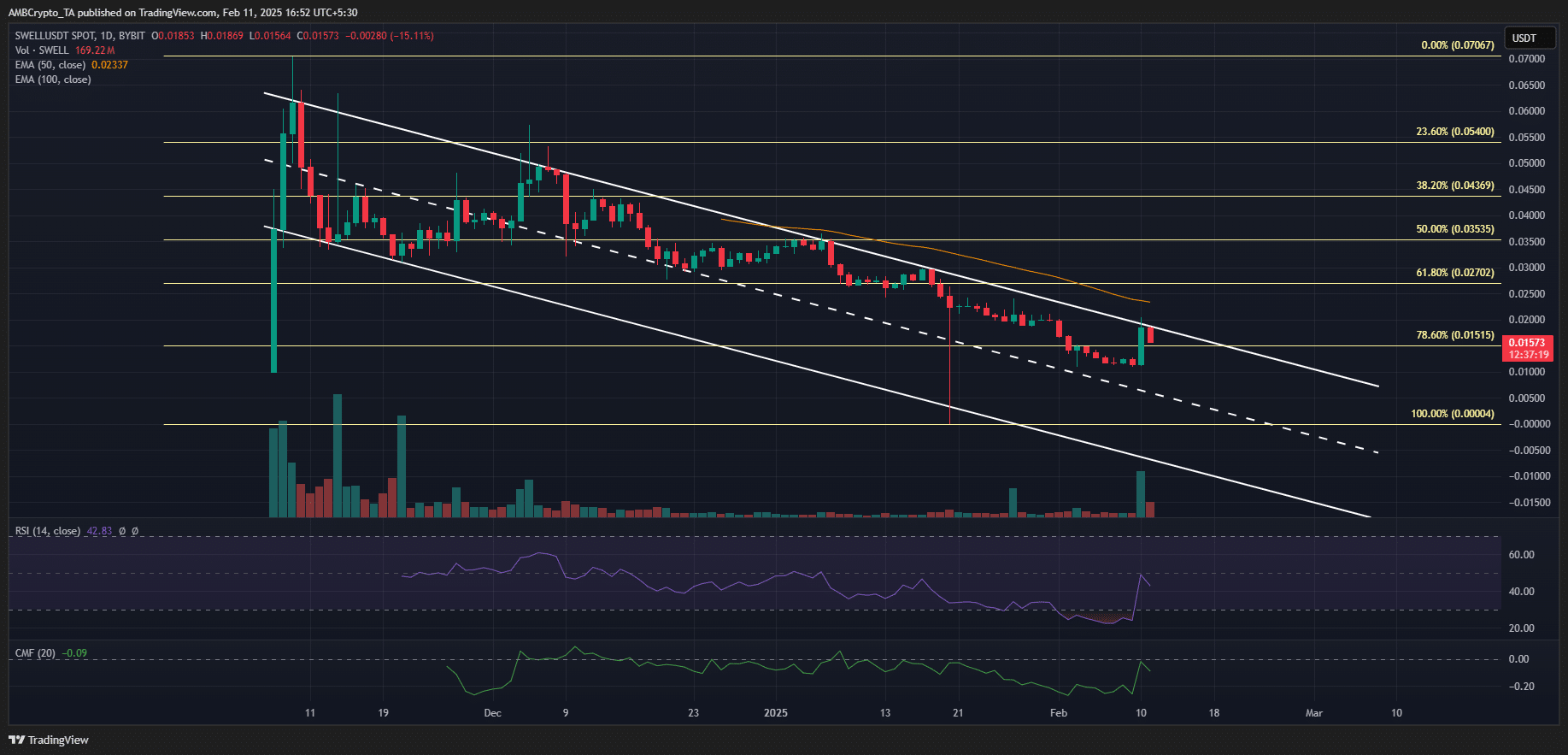Click the 2025 marker on time axis

(775, 713)
